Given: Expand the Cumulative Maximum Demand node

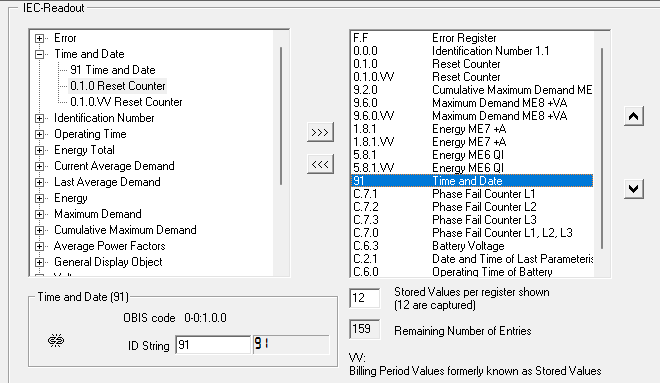Looking at the screenshot, I should tap(39, 230).
